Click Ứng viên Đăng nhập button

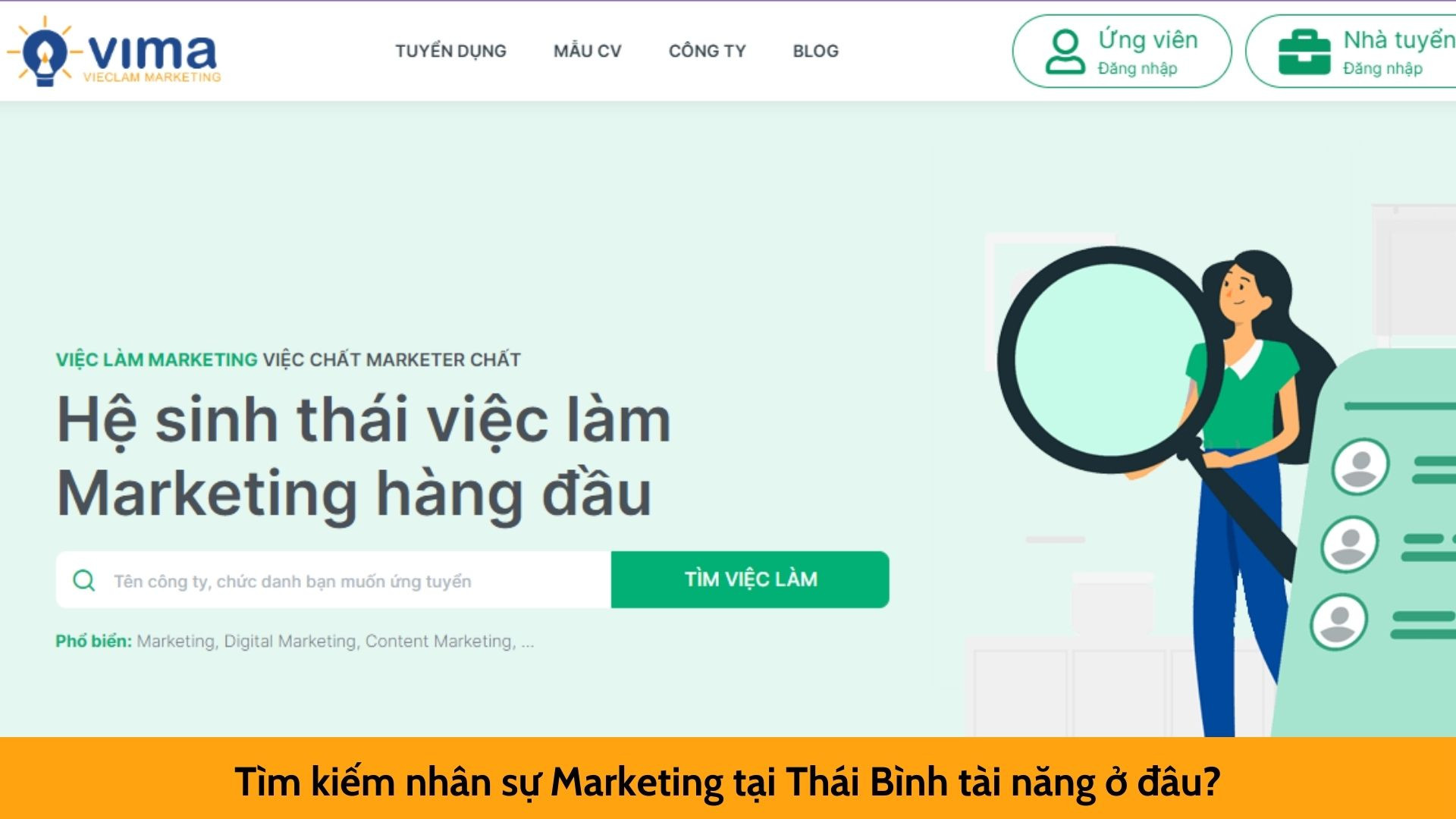[1122, 52]
